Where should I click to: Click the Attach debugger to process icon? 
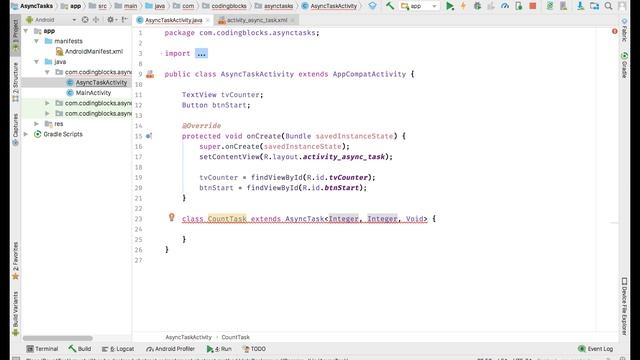pos(519,6)
